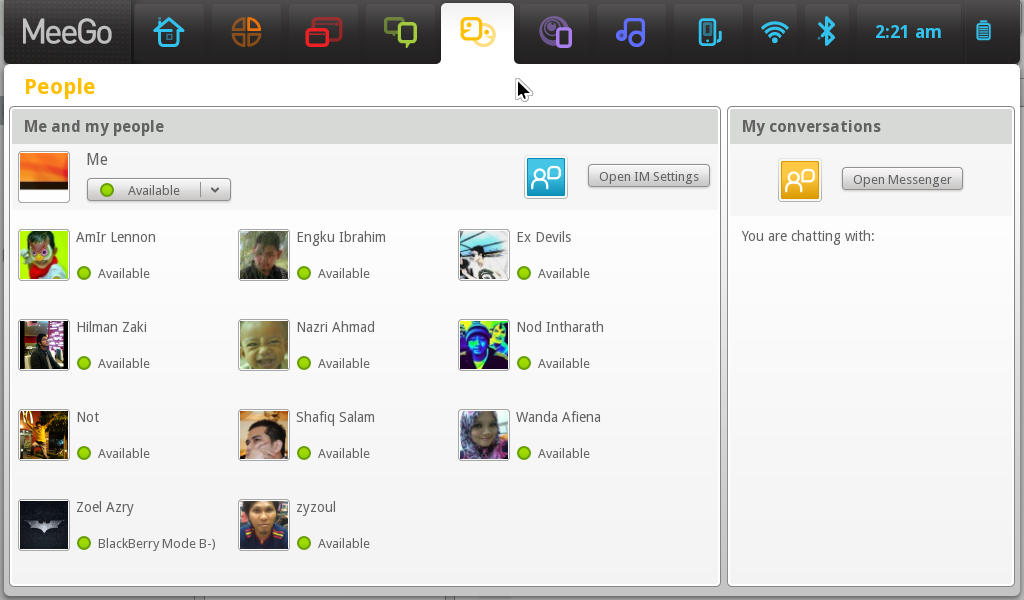Open the orange status panel icon
Viewport: 1024px width, 600px height.
pos(246,31)
